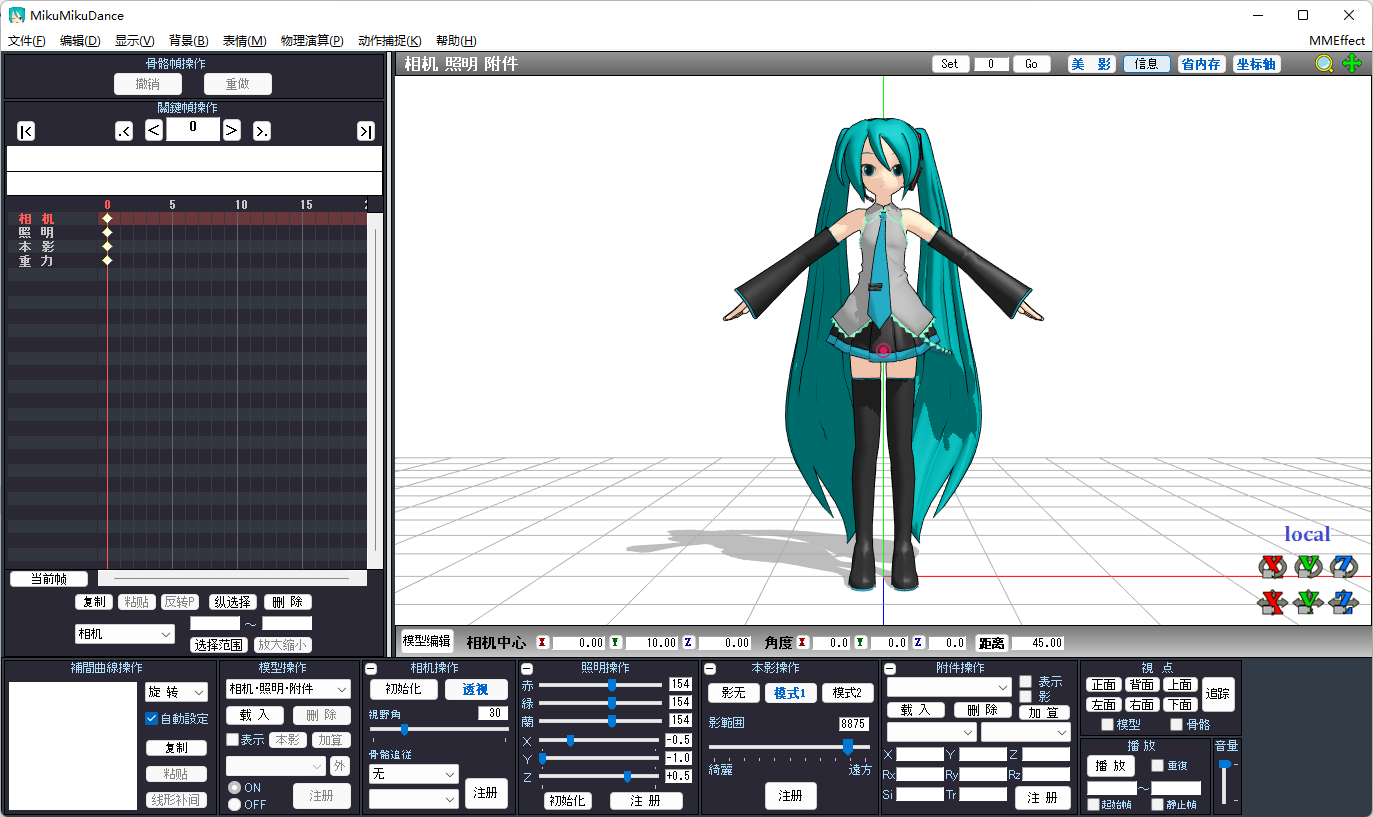
Task: Toggle the 自動設定 checkbox
Action: coord(152,719)
